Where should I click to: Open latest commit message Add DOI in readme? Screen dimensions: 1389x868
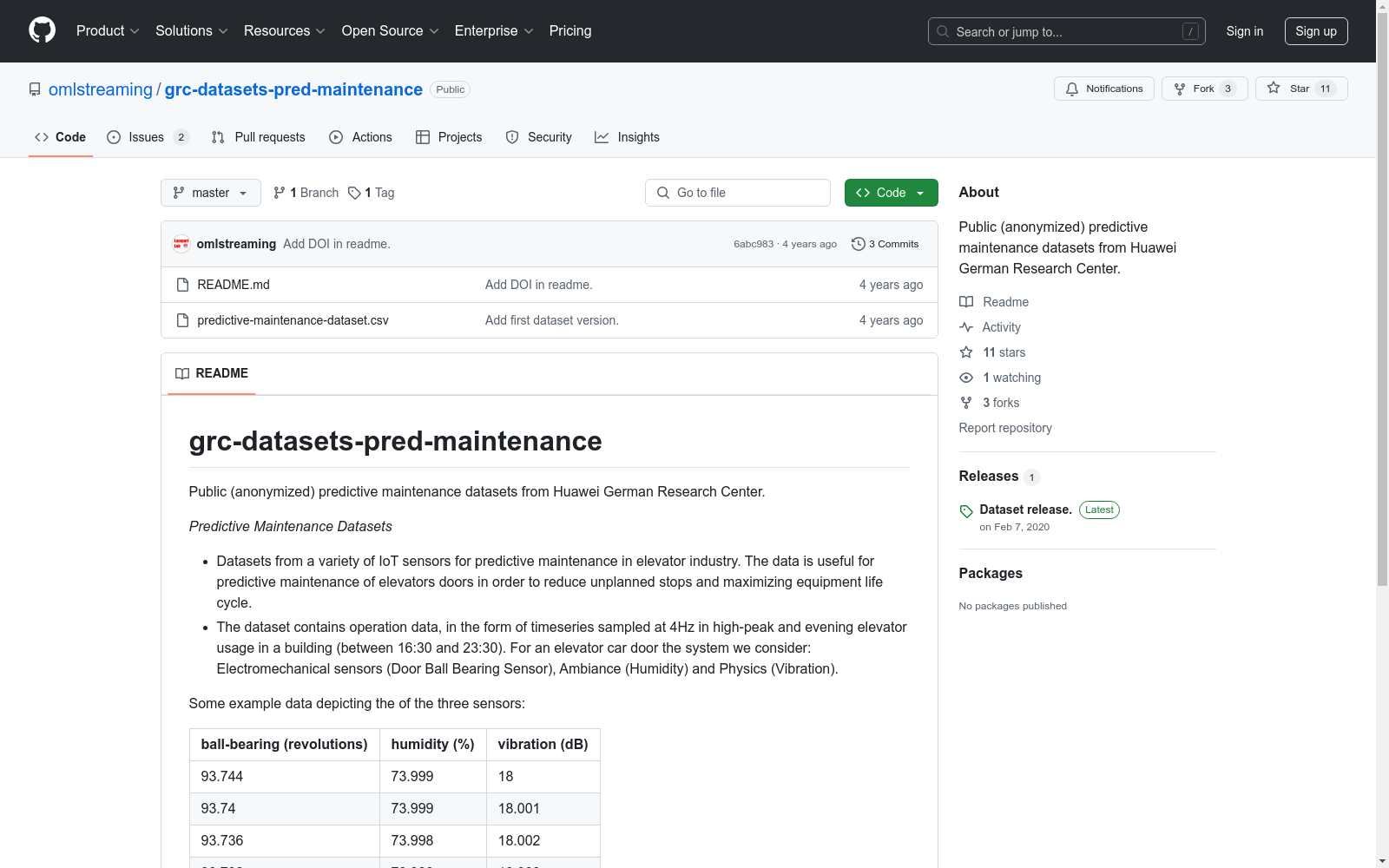337,244
